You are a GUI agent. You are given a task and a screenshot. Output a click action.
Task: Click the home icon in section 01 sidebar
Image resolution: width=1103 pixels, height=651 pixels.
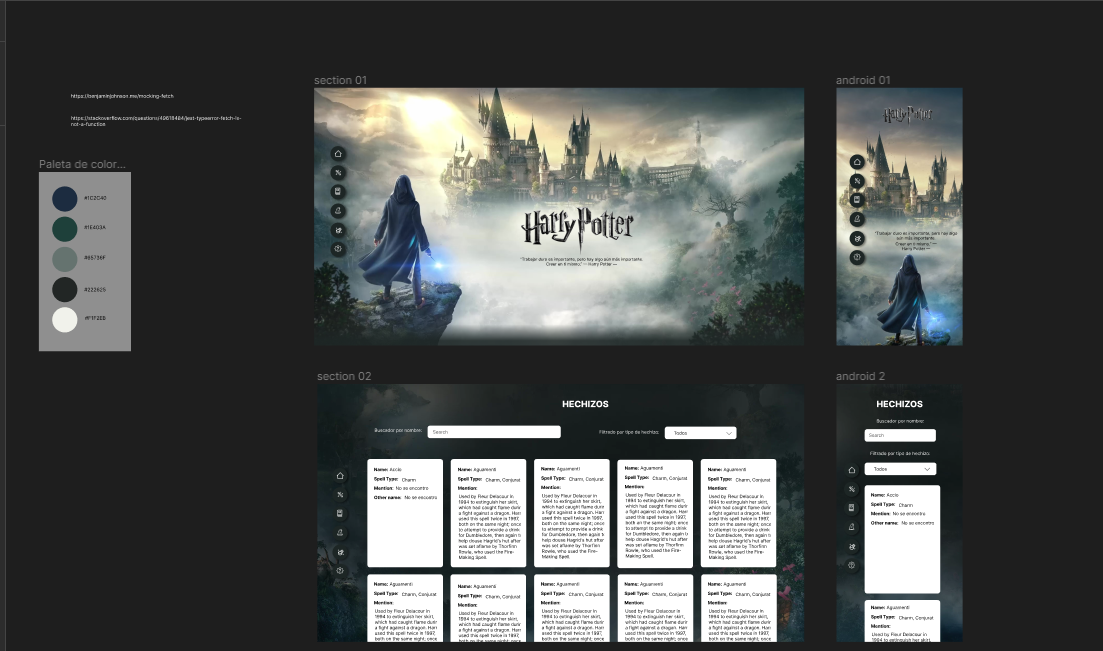click(x=338, y=153)
